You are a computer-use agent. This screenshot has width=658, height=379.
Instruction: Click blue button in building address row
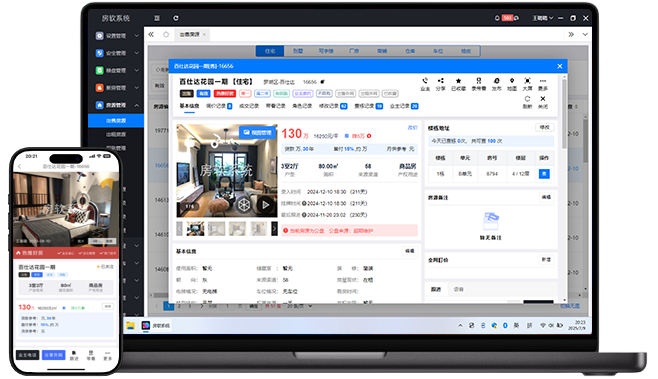pos(544,173)
